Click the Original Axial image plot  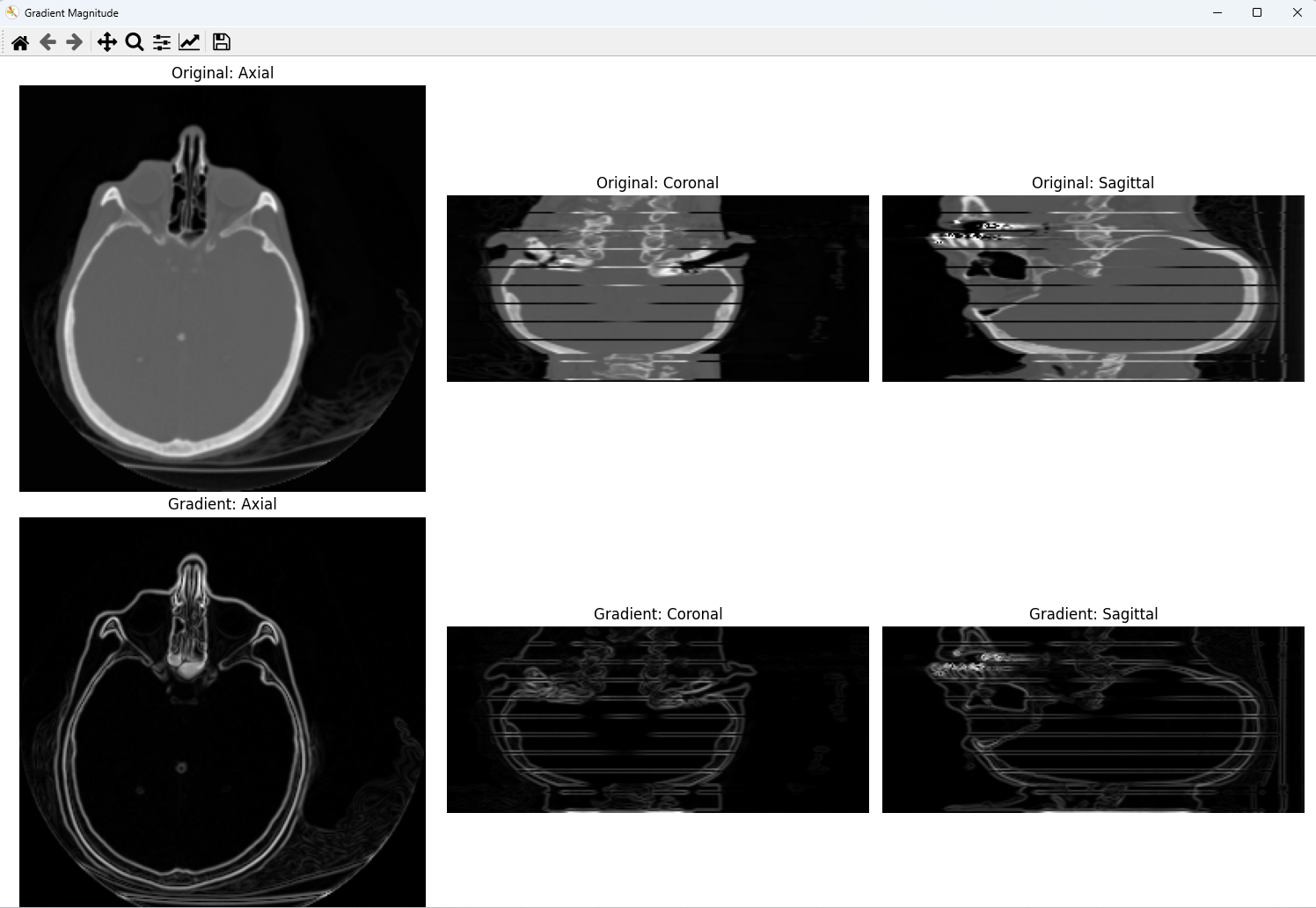click(222, 289)
